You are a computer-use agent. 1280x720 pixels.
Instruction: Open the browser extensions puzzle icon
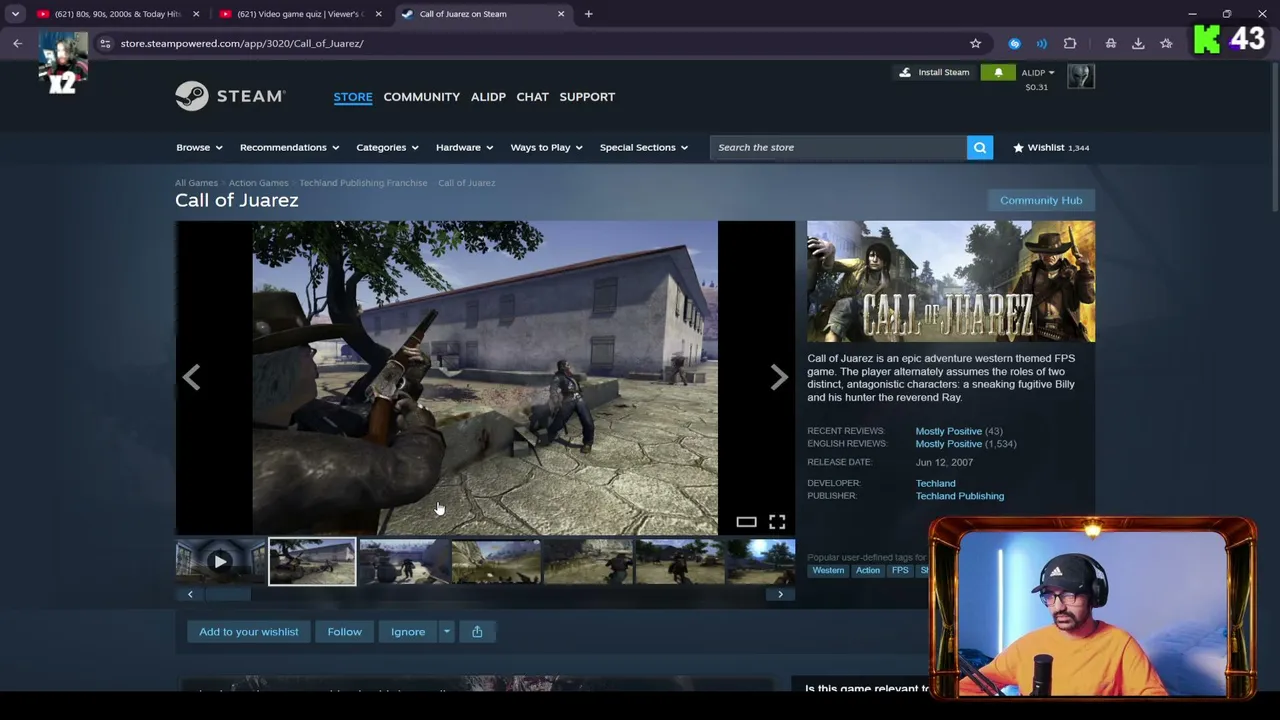[1070, 43]
